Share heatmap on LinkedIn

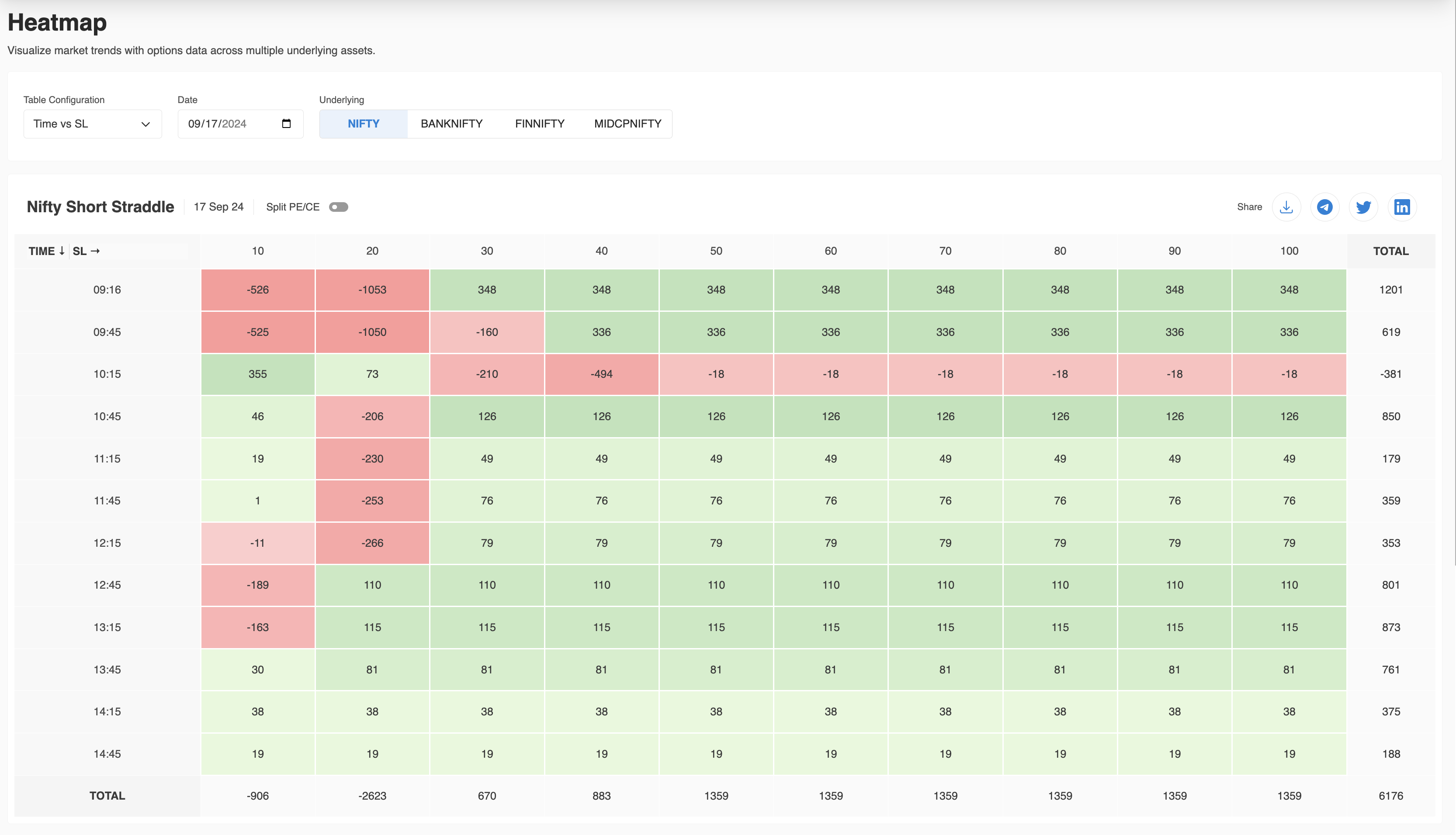coord(1401,207)
